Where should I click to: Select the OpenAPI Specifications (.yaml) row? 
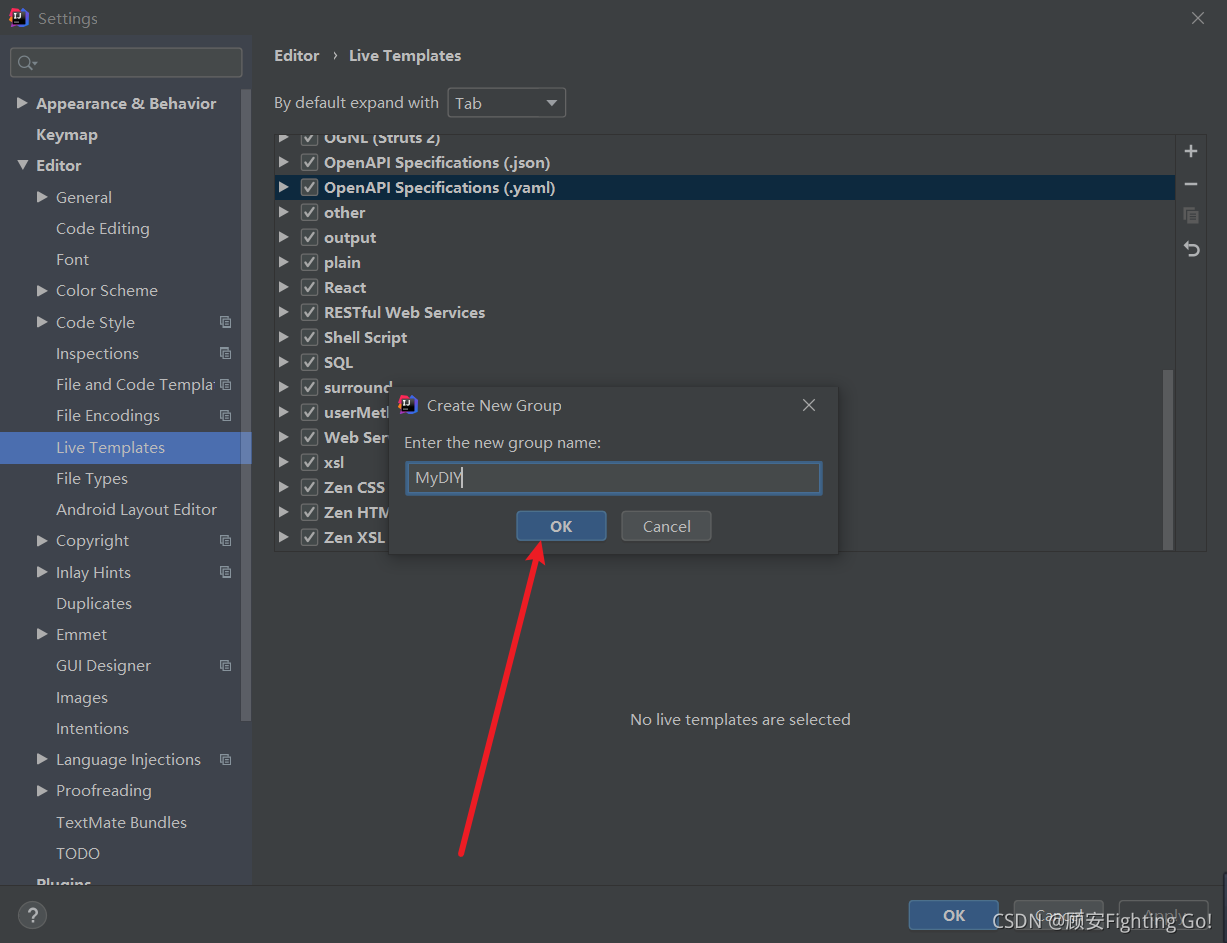click(x=724, y=187)
